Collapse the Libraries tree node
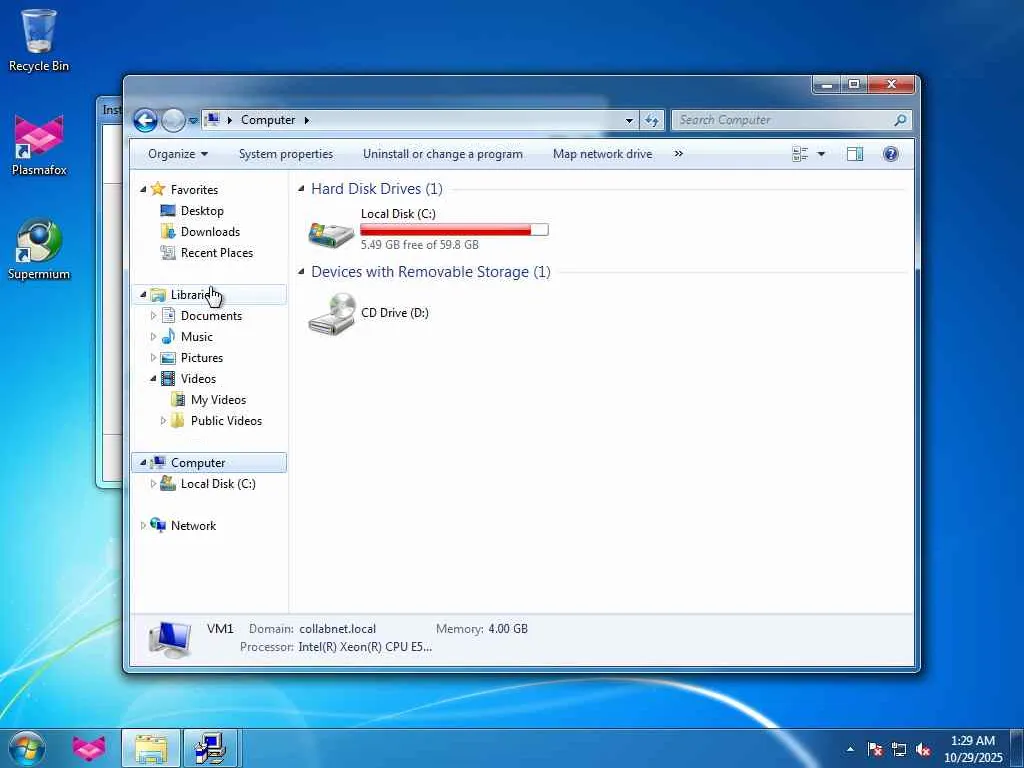This screenshot has height=768, width=1024. 143,295
